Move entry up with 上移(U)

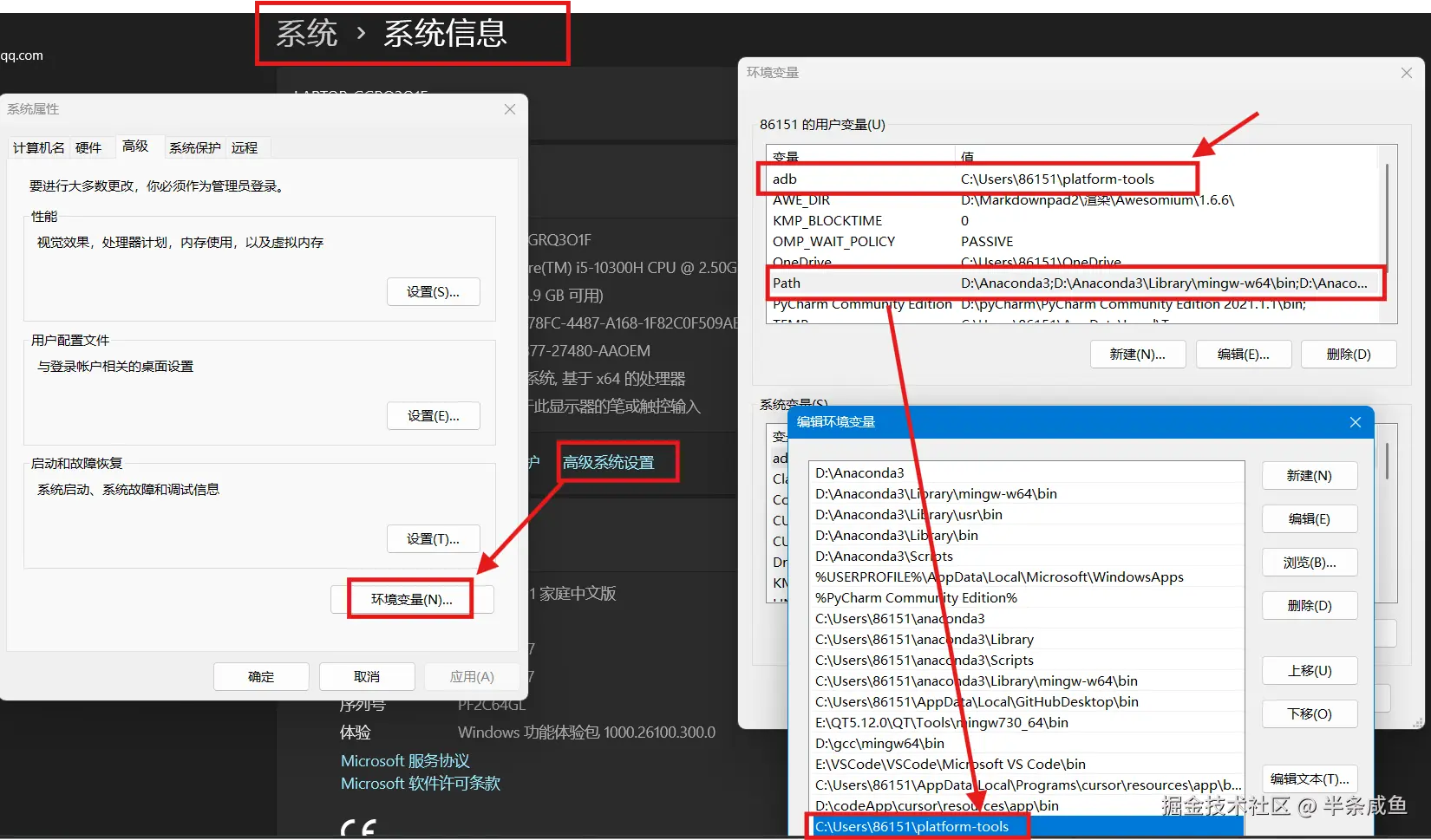1310,670
